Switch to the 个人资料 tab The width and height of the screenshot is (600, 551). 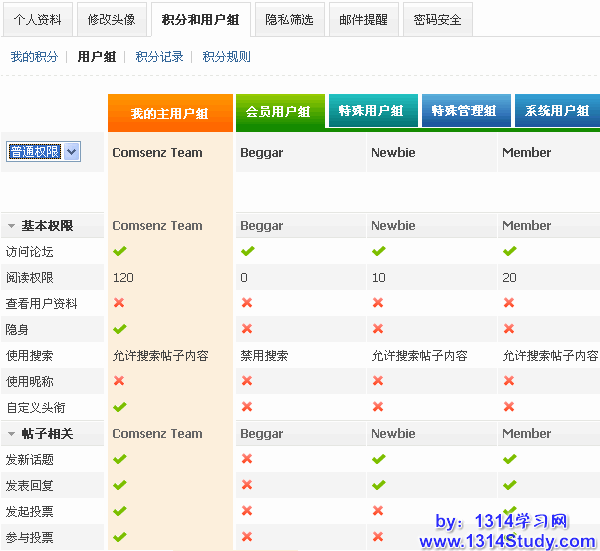(x=36, y=19)
